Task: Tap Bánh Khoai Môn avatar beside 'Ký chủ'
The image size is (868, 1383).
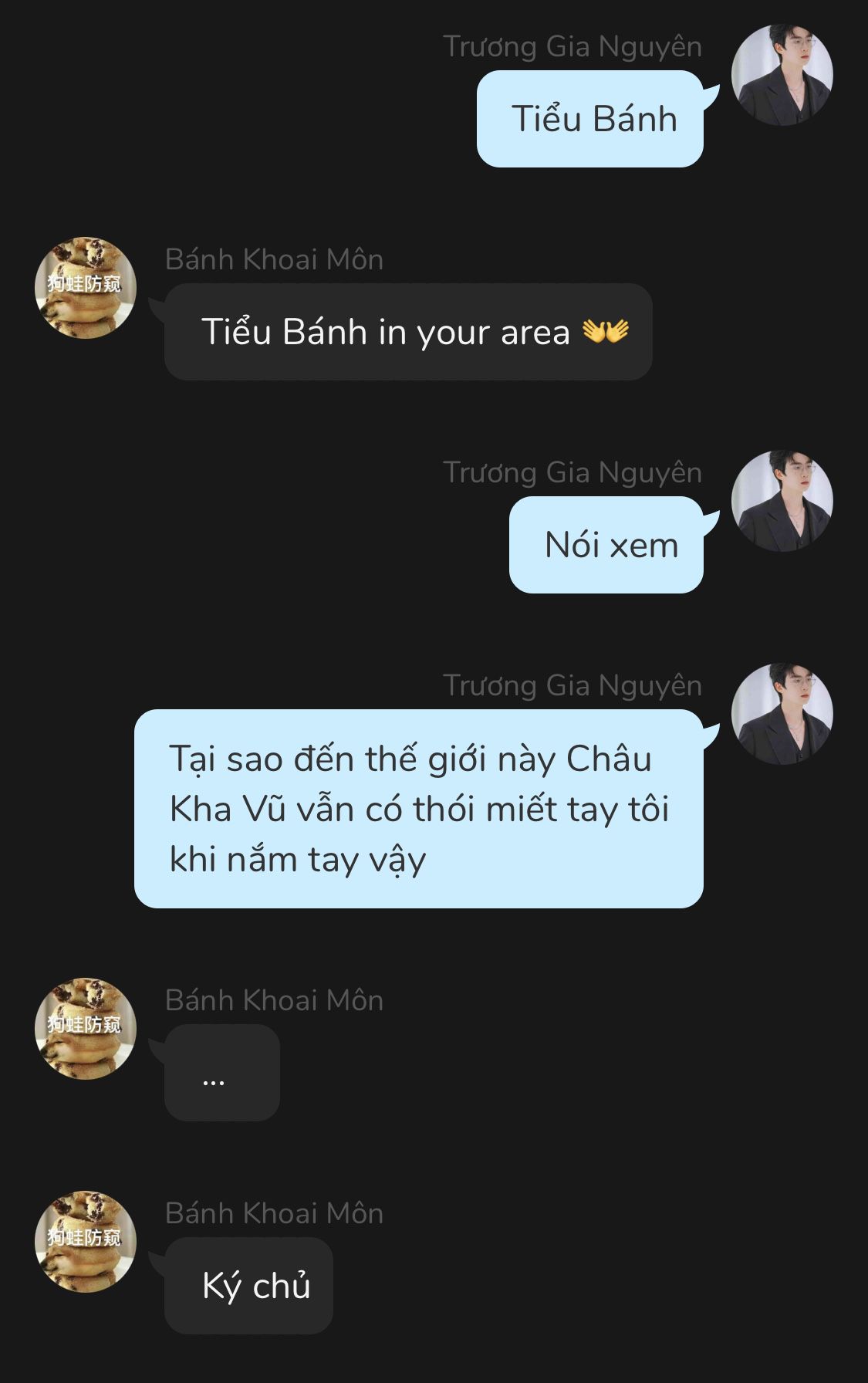Action: coord(86,1242)
